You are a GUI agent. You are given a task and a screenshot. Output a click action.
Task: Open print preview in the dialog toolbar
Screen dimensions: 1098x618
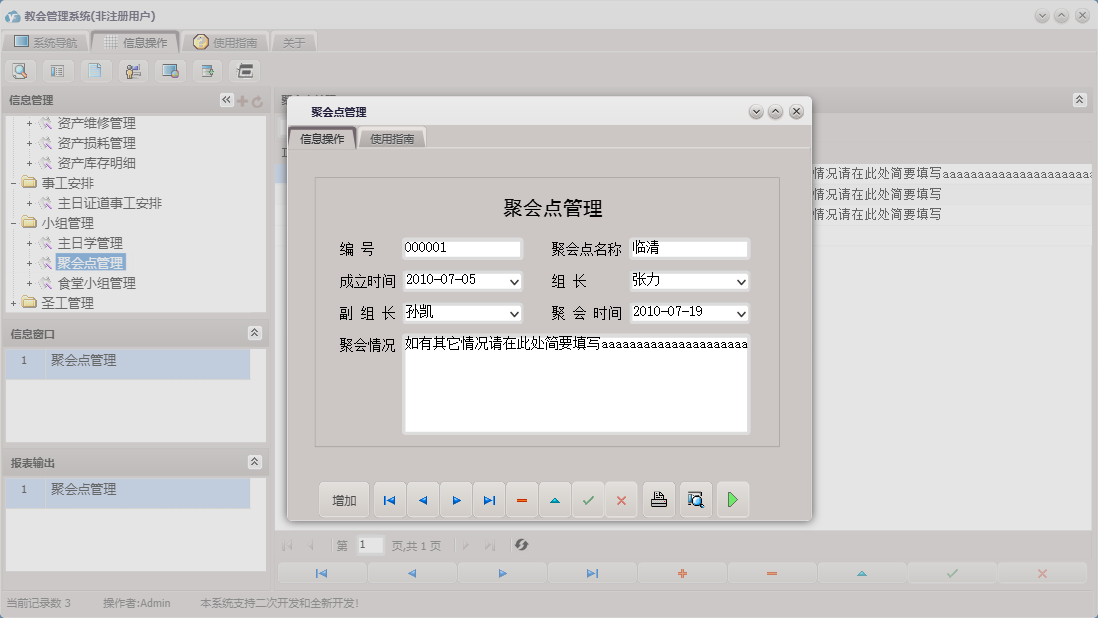point(696,499)
